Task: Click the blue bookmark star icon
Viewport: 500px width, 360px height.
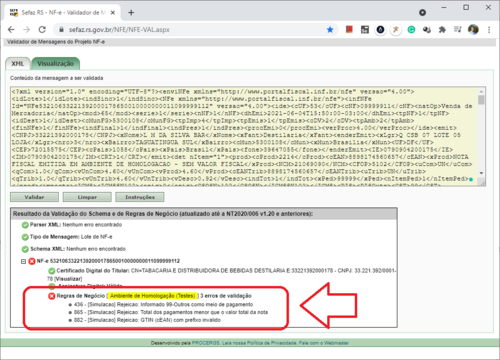Action: point(330,30)
